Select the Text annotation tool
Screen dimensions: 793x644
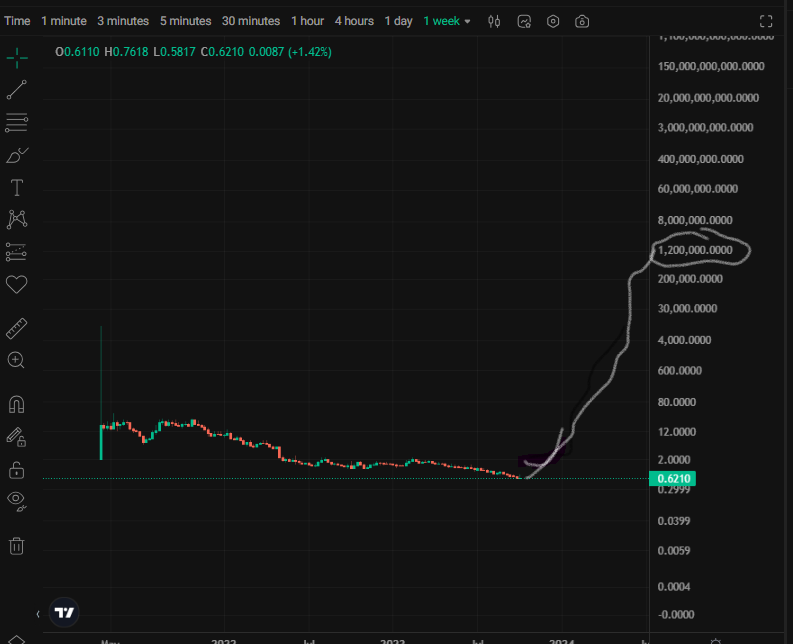pos(17,188)
